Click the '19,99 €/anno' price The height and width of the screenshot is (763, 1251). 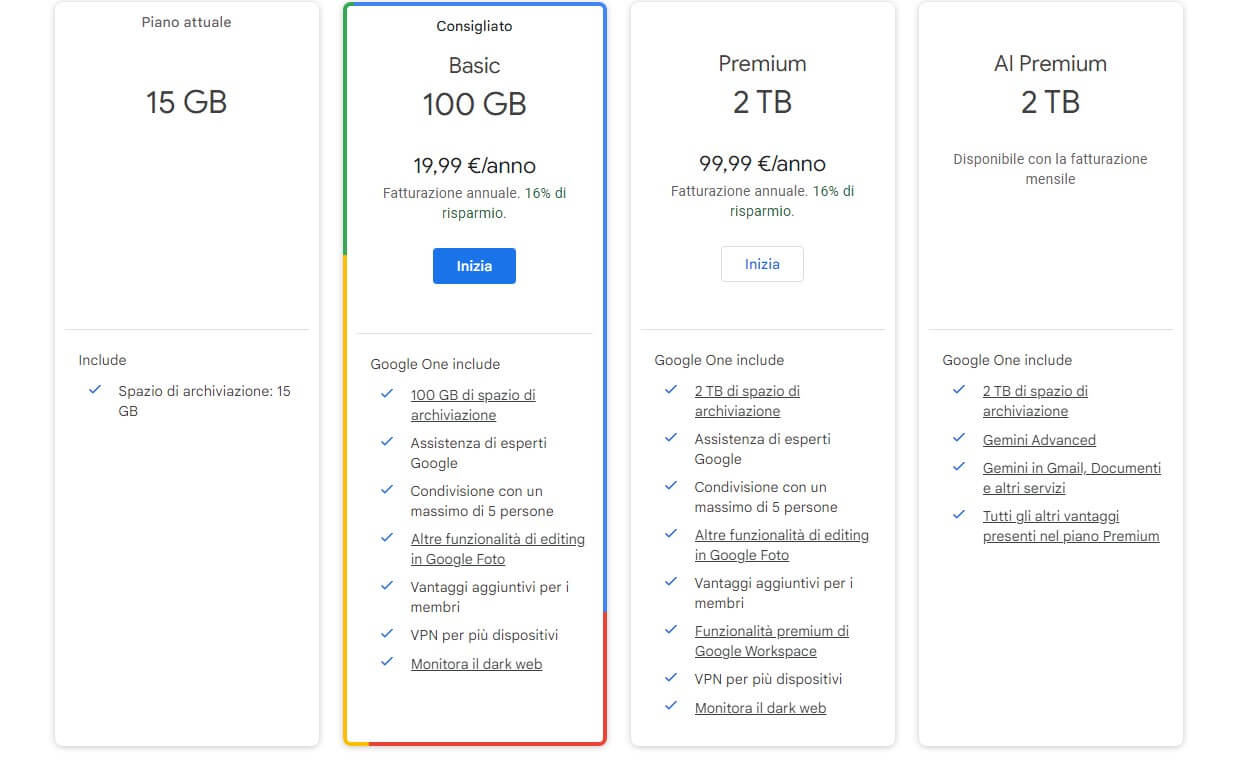pos(474,166)
